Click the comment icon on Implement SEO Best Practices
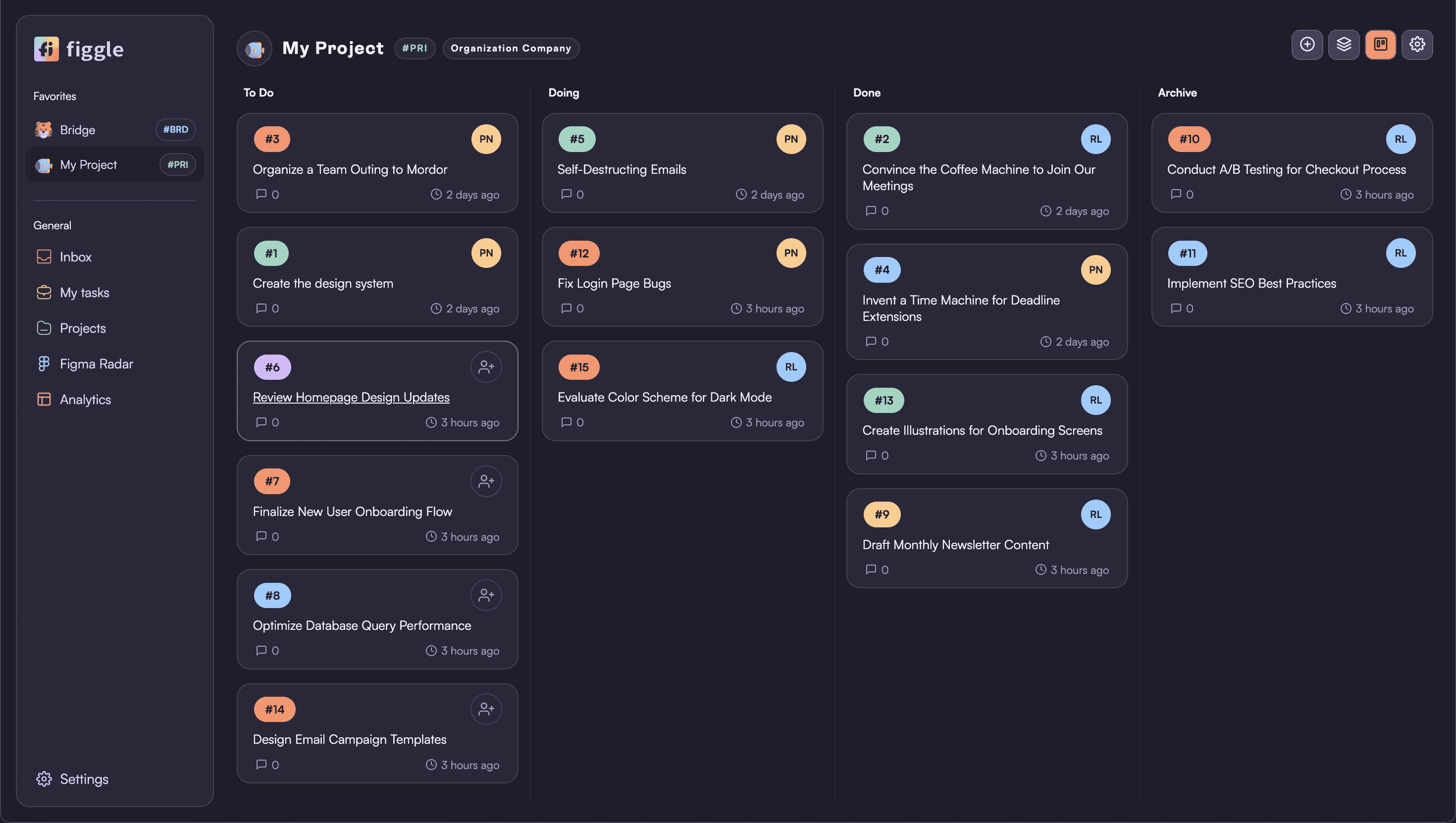Screen dimensions: 1456x823 tap(1176, 308)
